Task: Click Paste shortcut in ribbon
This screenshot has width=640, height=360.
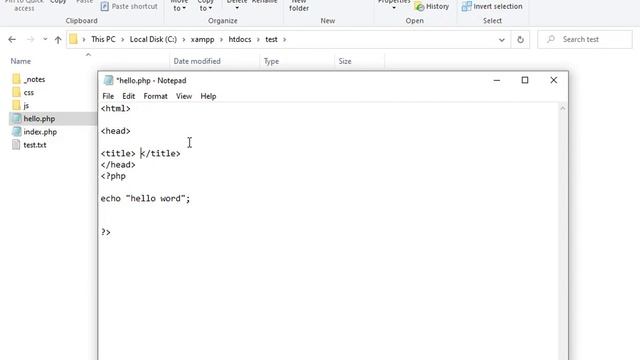Action: click(x=129, y=7)
